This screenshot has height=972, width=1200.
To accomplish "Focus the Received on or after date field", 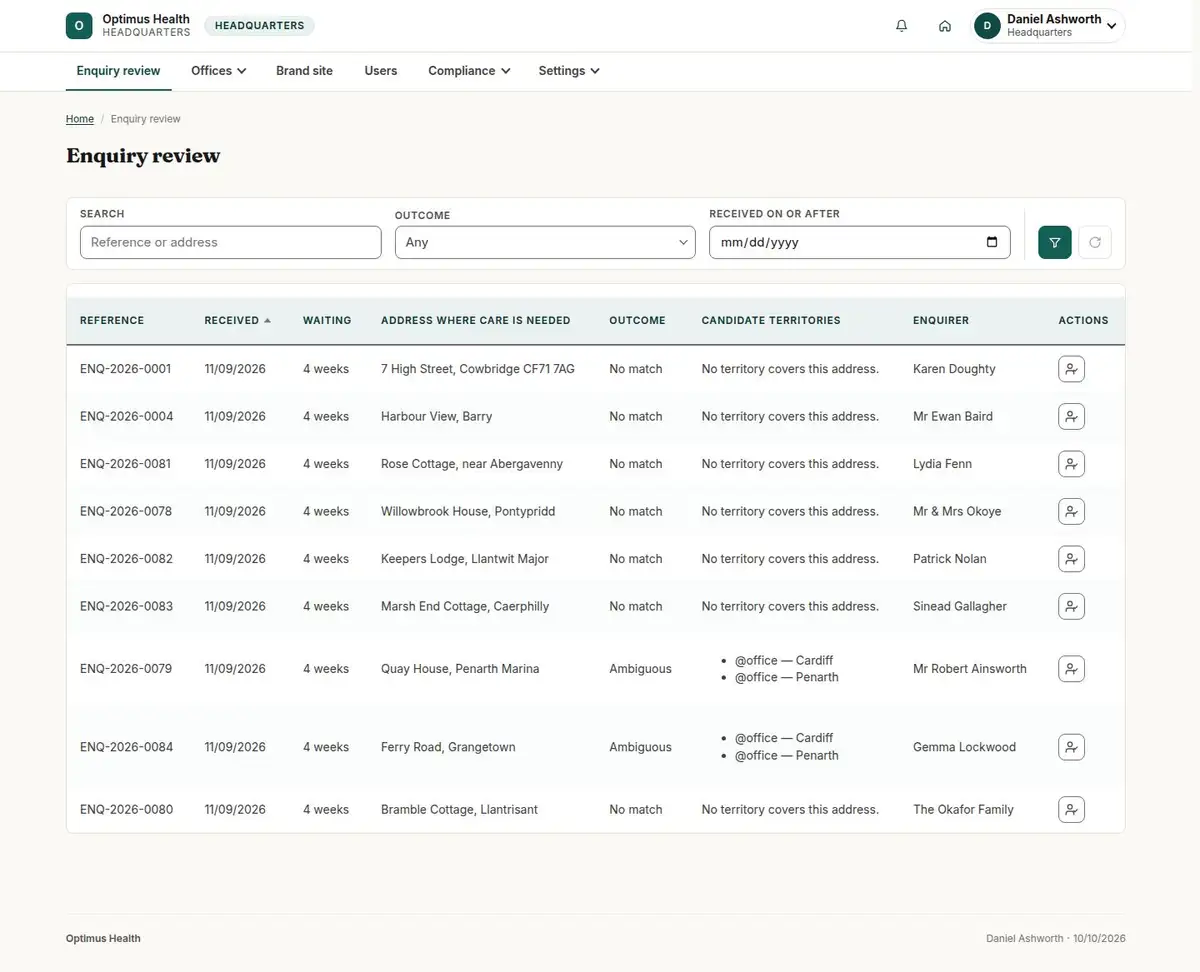I will pyautogui.click(x=860, y=242).
